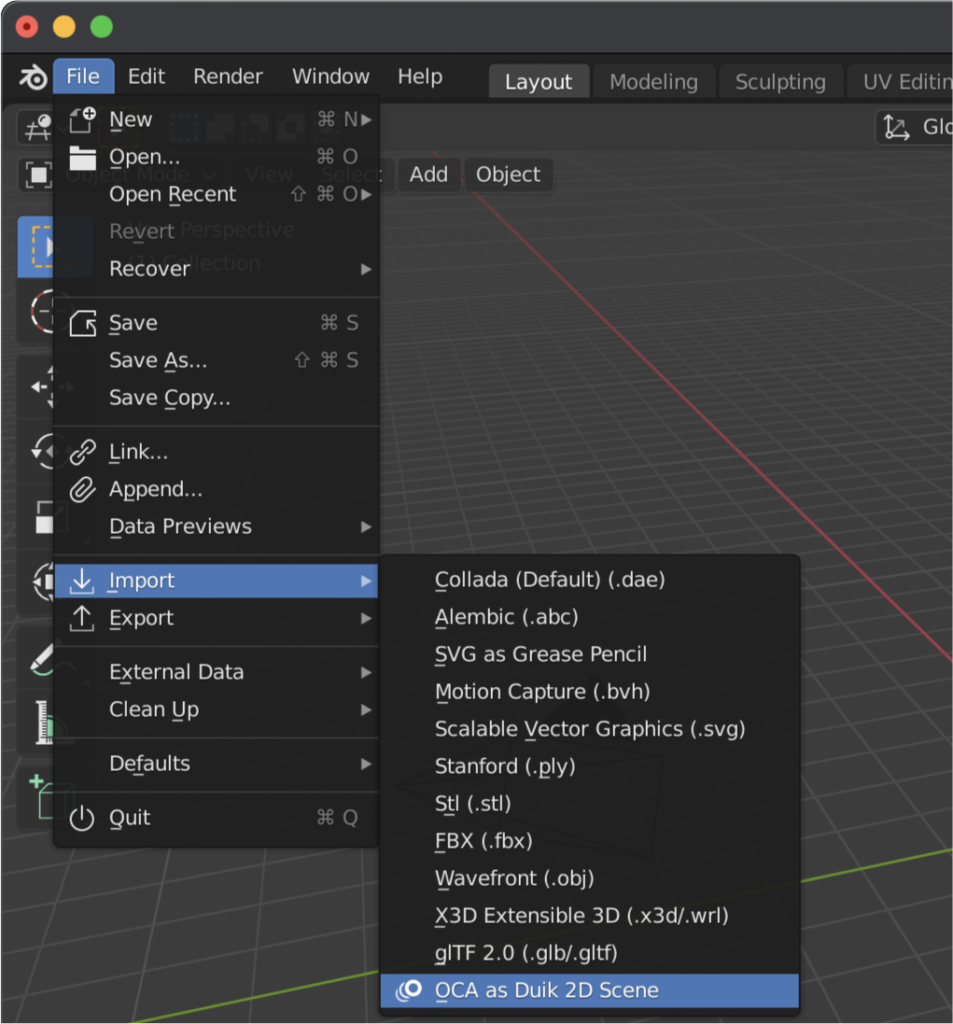Click the paperclip icon next to Append...

tap(83, 489)
